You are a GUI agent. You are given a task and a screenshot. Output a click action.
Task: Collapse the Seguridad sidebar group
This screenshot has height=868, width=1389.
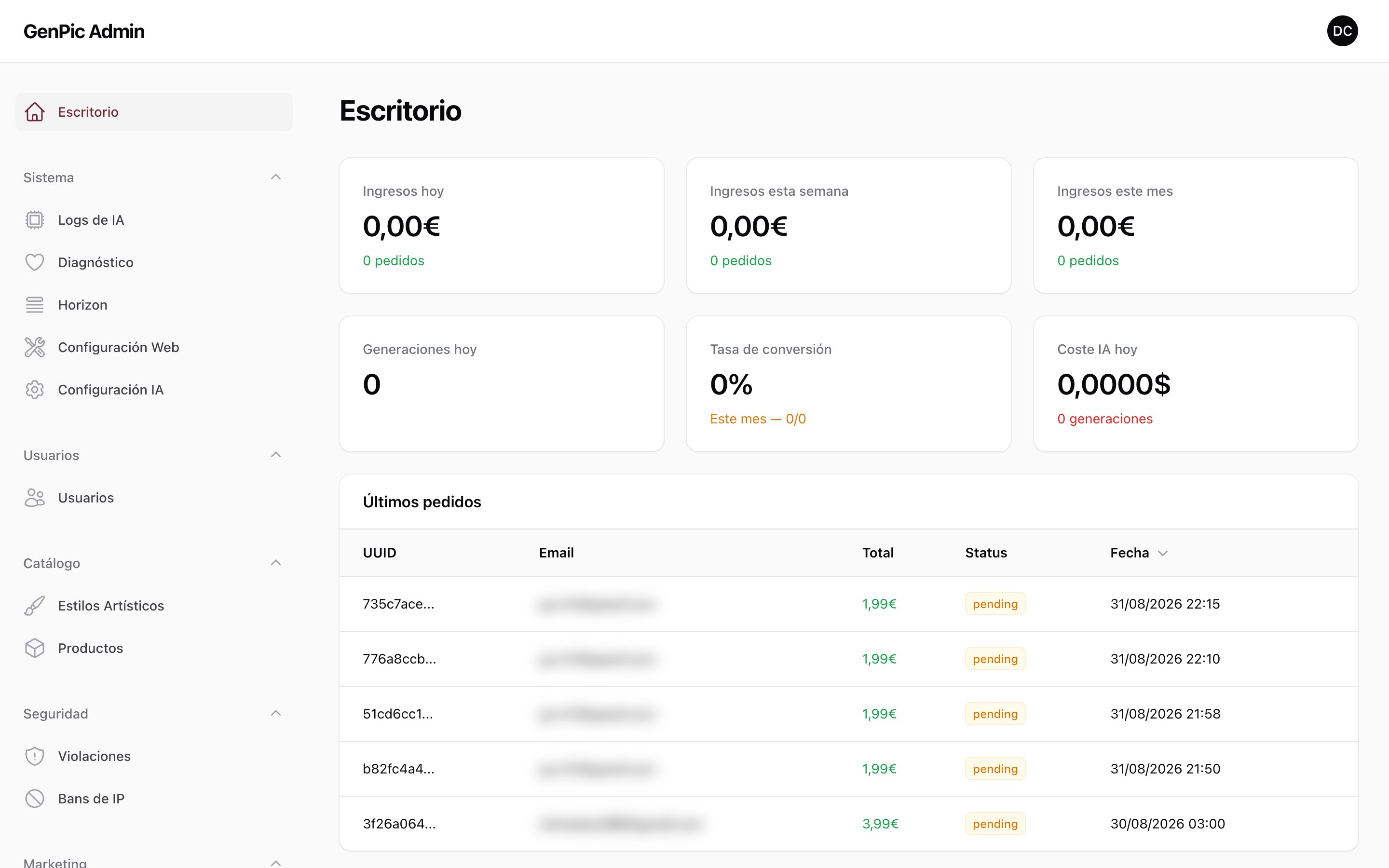click(275, 714)
